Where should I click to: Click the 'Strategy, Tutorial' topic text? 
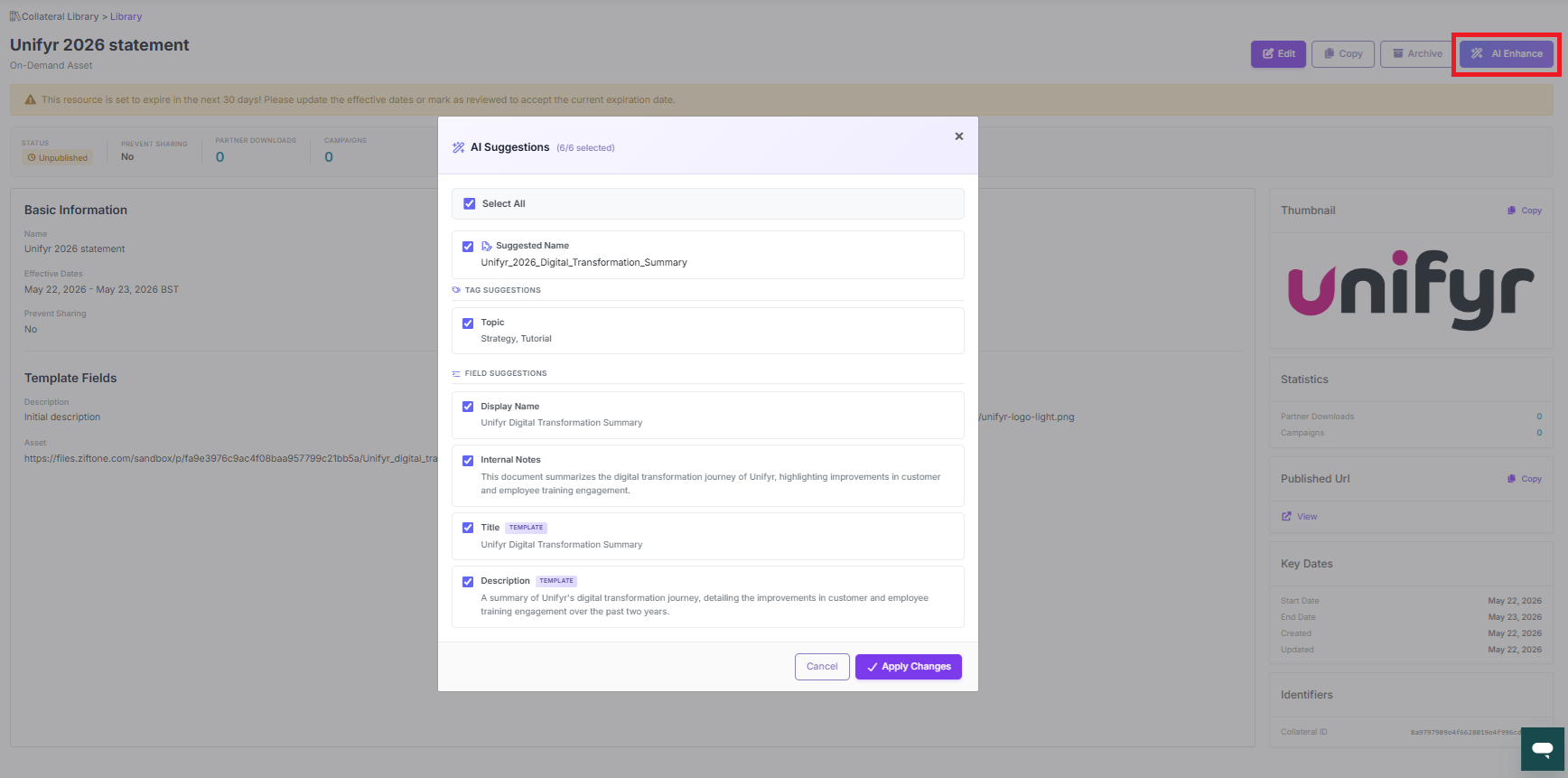click(x=516, y=339)
